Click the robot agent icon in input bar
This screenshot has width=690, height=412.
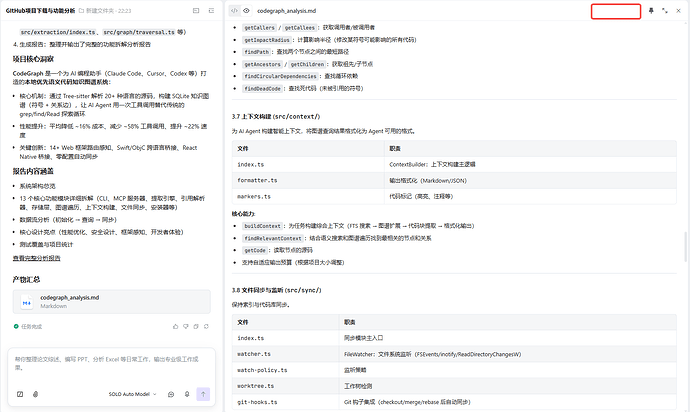pyautogui.click(x=171, y=394)
